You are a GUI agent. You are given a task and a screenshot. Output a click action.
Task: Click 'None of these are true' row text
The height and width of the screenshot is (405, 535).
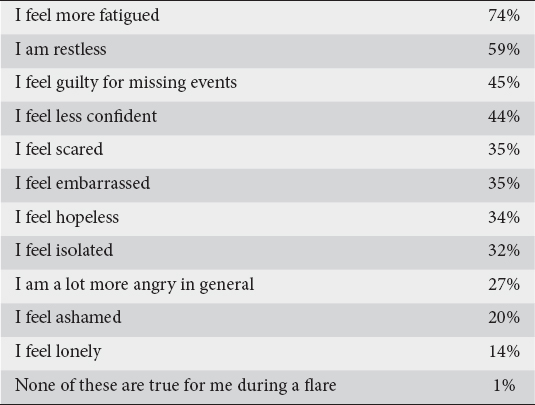175,386
